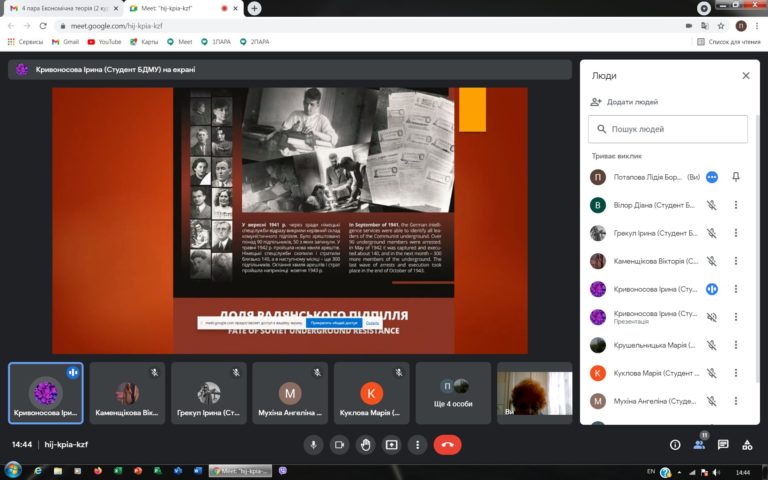The width and height of the screenshot is (768, 480).
Task: Raise hand in call controls
Action: (x=365, y=445)
